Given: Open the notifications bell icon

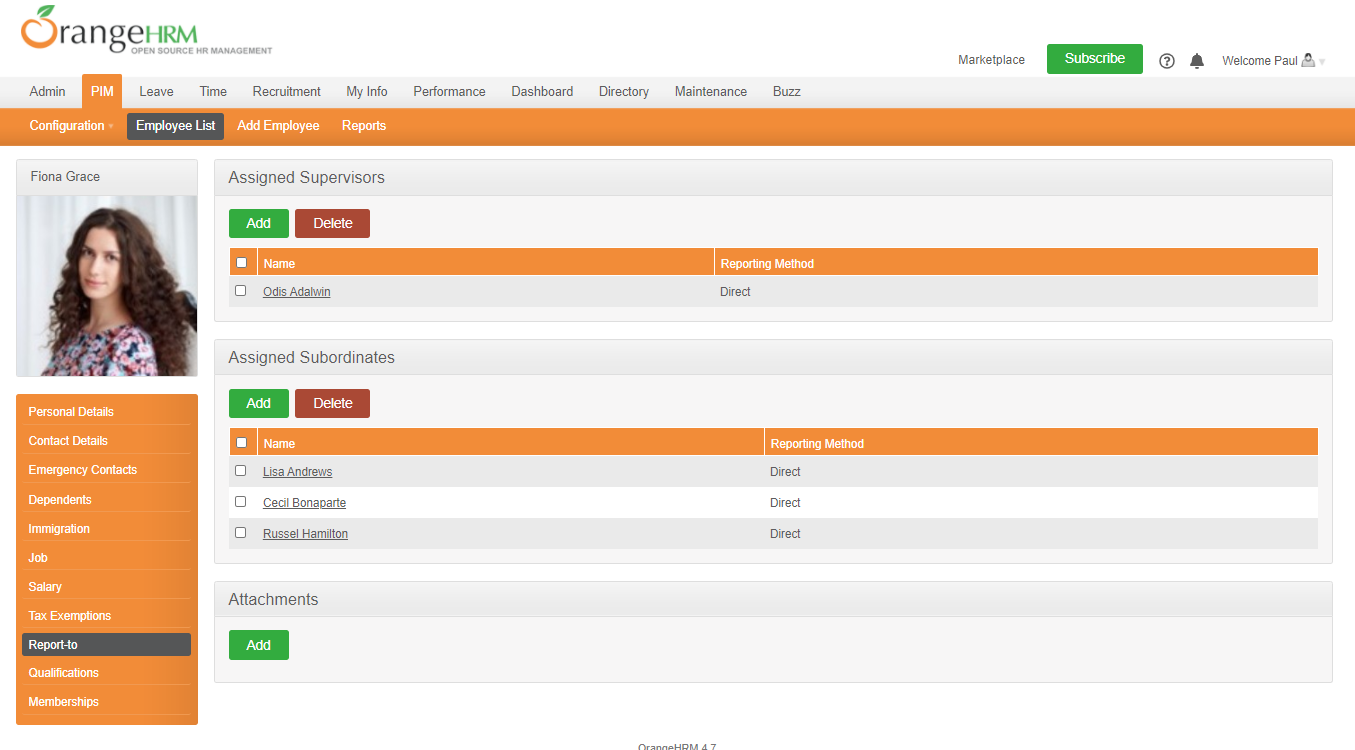Looking at the screenshot, I should coord(1197,61).
